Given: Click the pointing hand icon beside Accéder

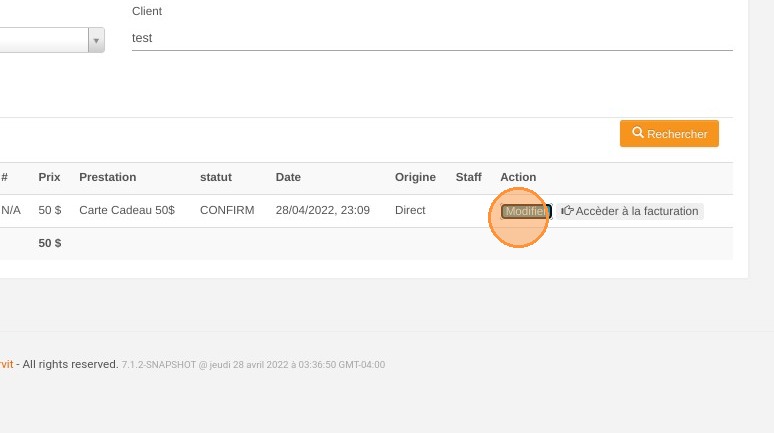Looking at the screenshot, I should tap(567, 211).
